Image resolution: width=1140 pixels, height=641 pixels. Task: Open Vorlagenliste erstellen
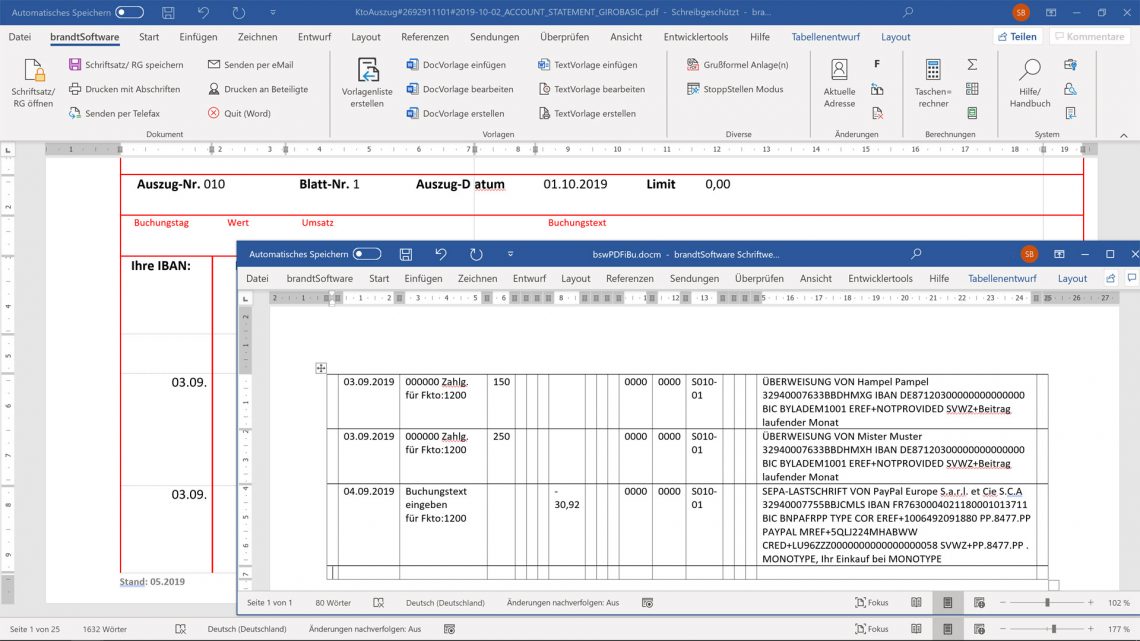(367, 83)
